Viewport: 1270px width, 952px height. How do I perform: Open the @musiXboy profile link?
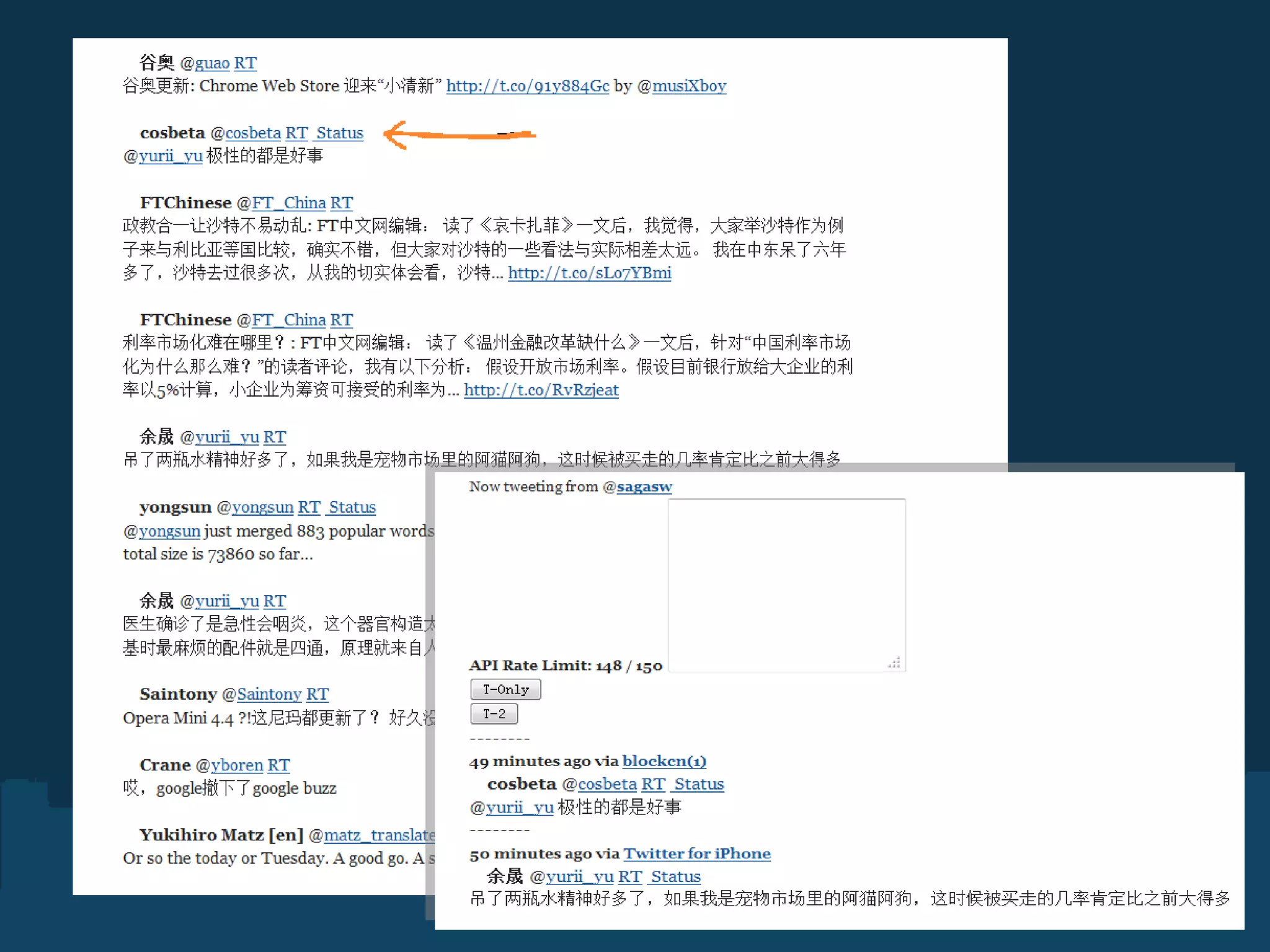689,86
